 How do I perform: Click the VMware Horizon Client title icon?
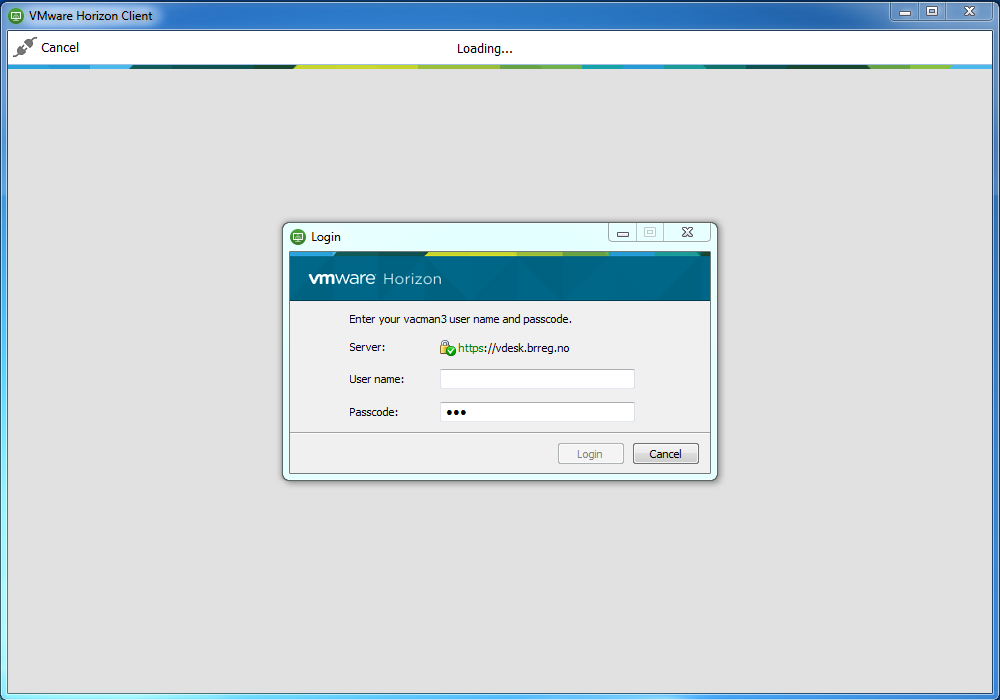(16, 16)
